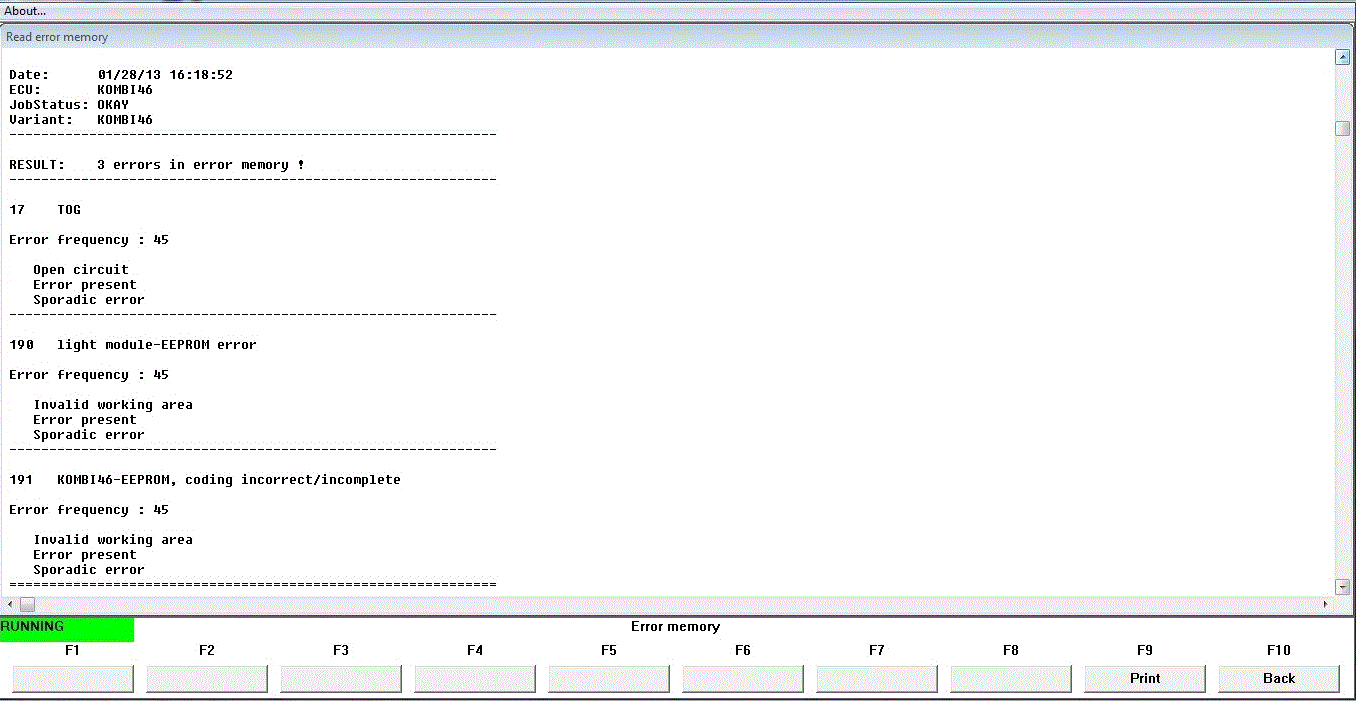Click the green RUNNING status indicator
Image resolution: width=1356 pixels, height=701 pixels.
67,628
